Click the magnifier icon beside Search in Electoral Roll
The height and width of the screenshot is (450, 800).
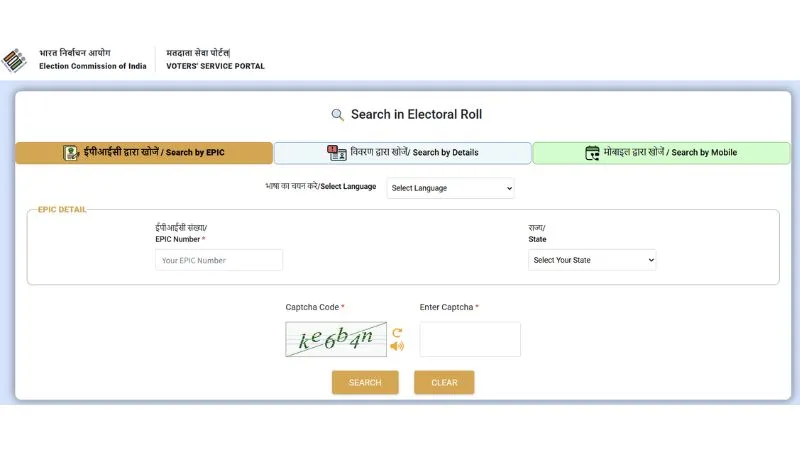[338, 115]
